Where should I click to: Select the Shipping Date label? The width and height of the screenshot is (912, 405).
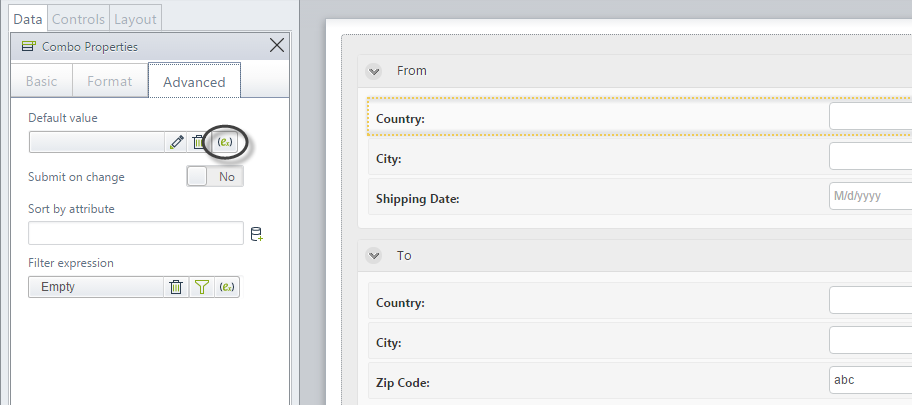coord(418,199)
